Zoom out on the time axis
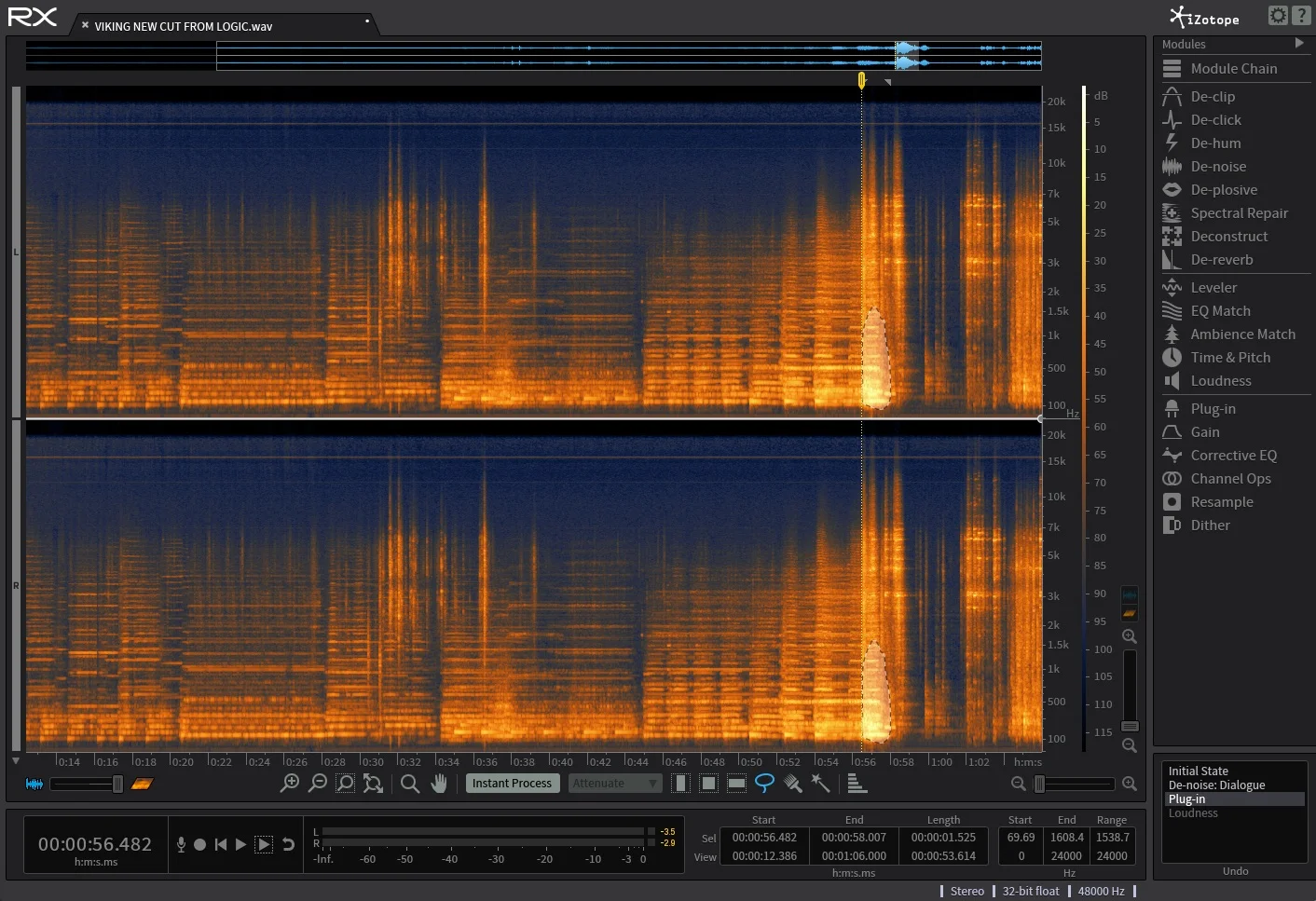Viewport: 1316px width, 901px height. (318, 784)
